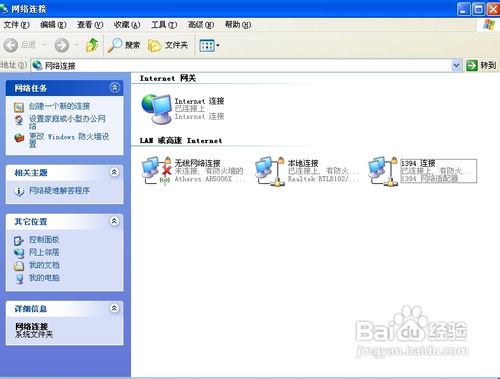Click the Windows Firewall icon

point(19,137)
